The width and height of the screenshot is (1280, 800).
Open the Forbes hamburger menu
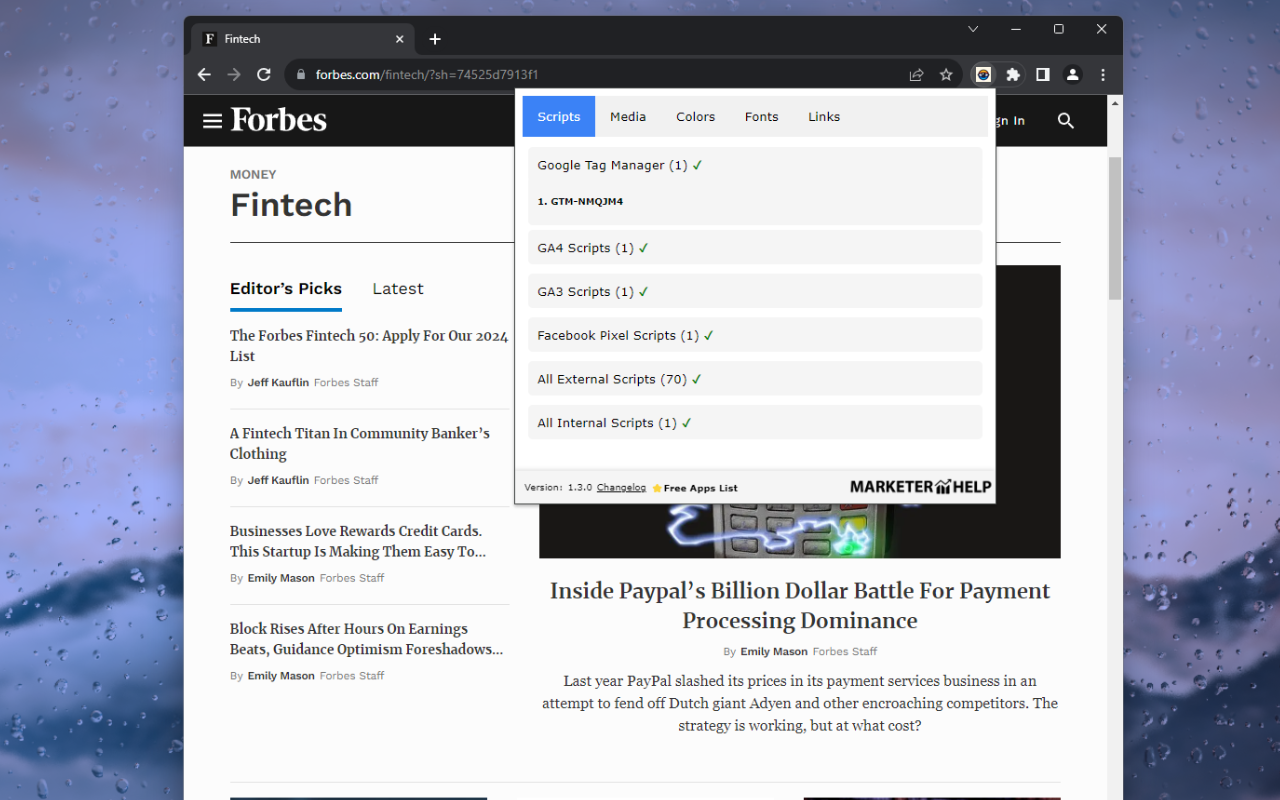[x=212, y=121]
